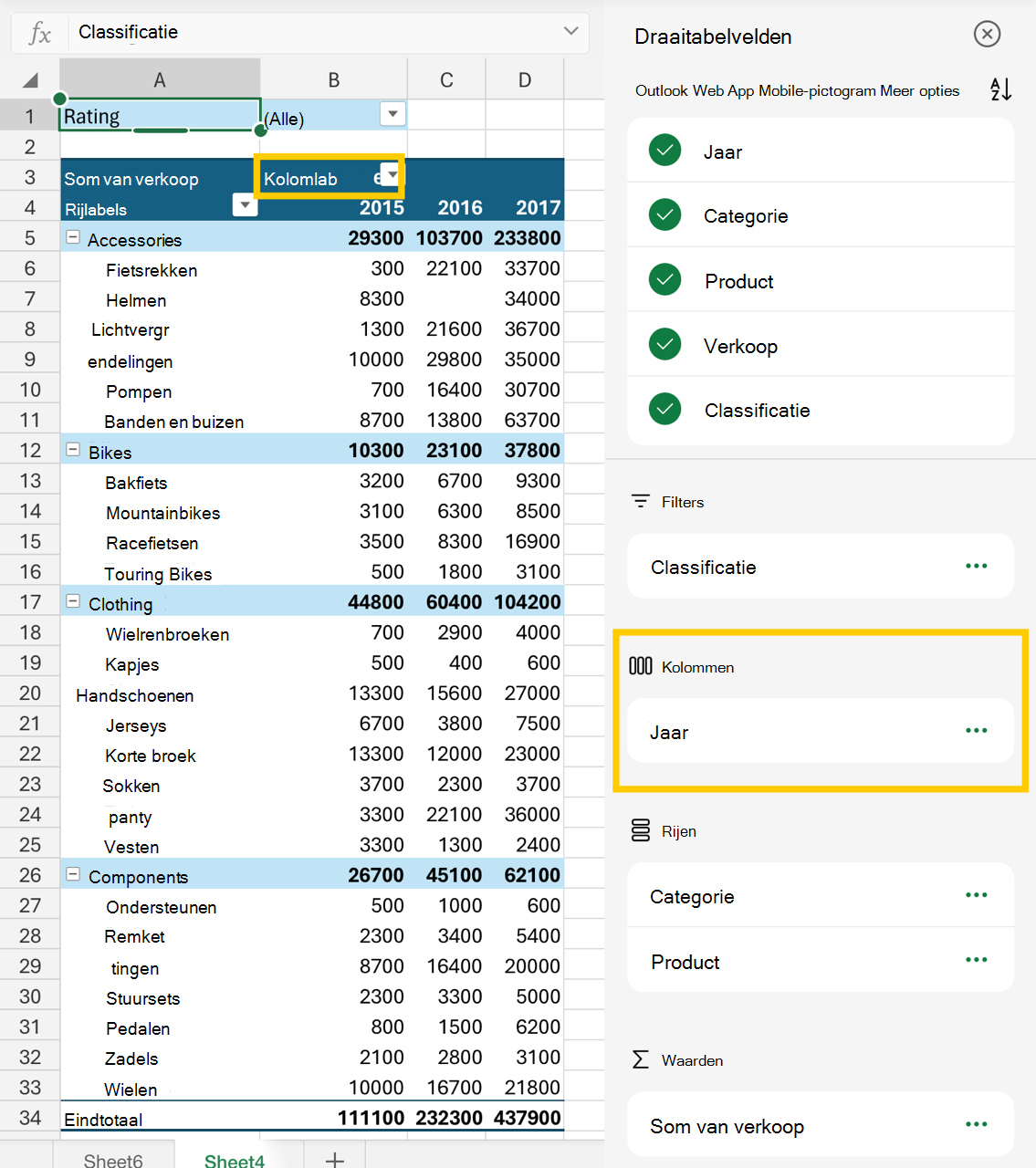The height and width of the screenshot is (1168, 1036).
Task: Open options for Categorie in Rijen
Action: pyautogui.click(x=976, y=895)
